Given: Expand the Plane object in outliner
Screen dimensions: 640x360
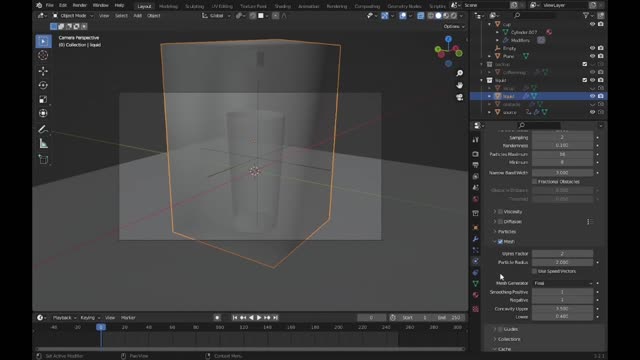Looking at the screenshot, I should (489, 56).
